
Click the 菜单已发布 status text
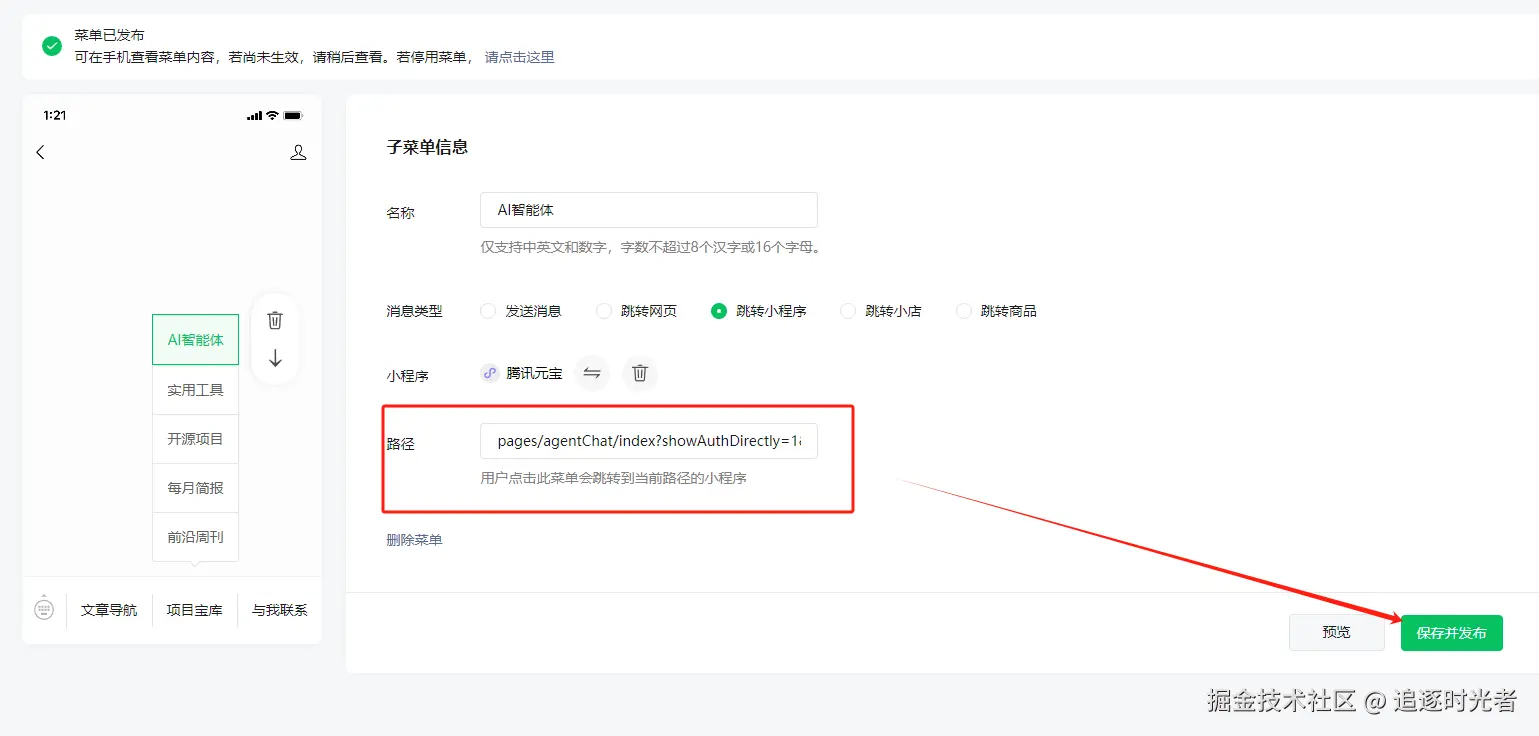[x=109, y=36]
